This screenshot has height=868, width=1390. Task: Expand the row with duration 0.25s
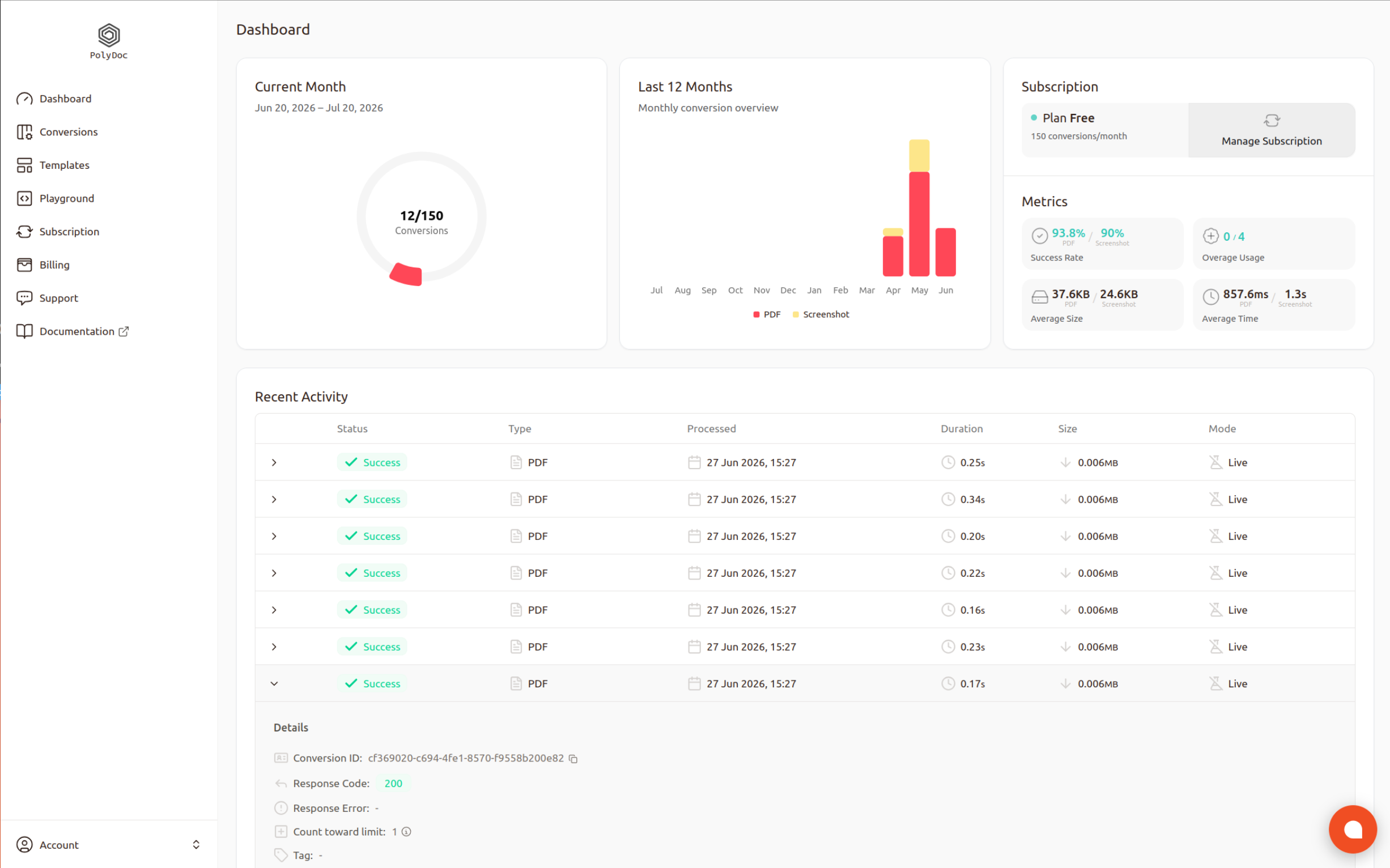[274, 463]
